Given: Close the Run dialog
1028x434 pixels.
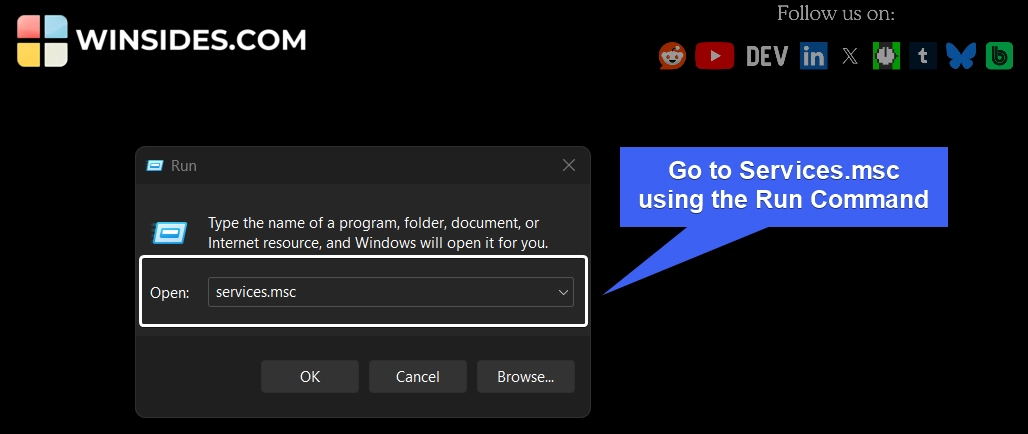Looking at the screenshot, I should pos(568,165).
